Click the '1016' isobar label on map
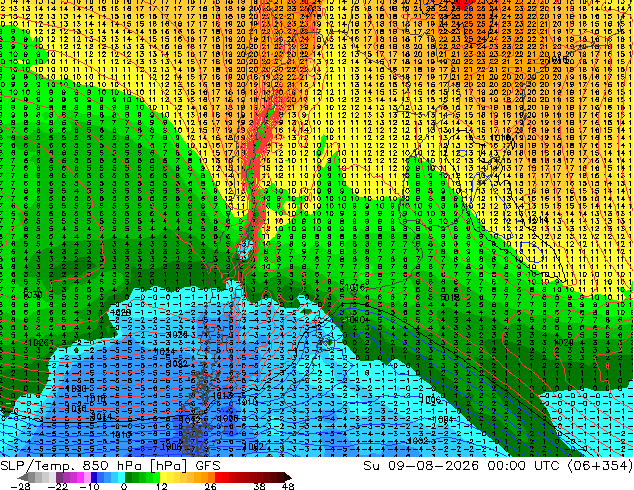Image resolution: width=634 pixels, height=490 pixels. [355, 287]
